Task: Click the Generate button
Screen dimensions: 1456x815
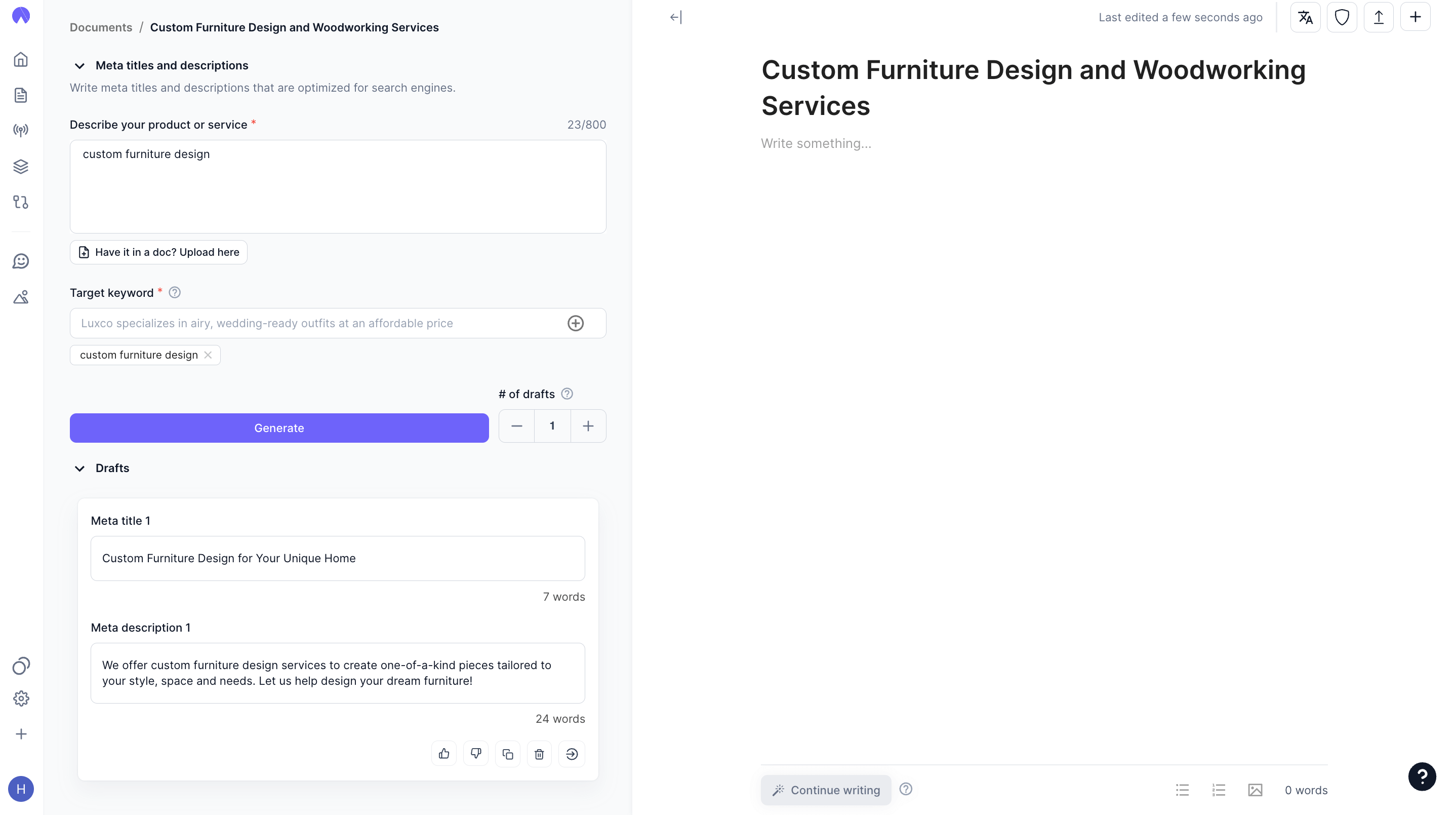Action: point(279,428)
